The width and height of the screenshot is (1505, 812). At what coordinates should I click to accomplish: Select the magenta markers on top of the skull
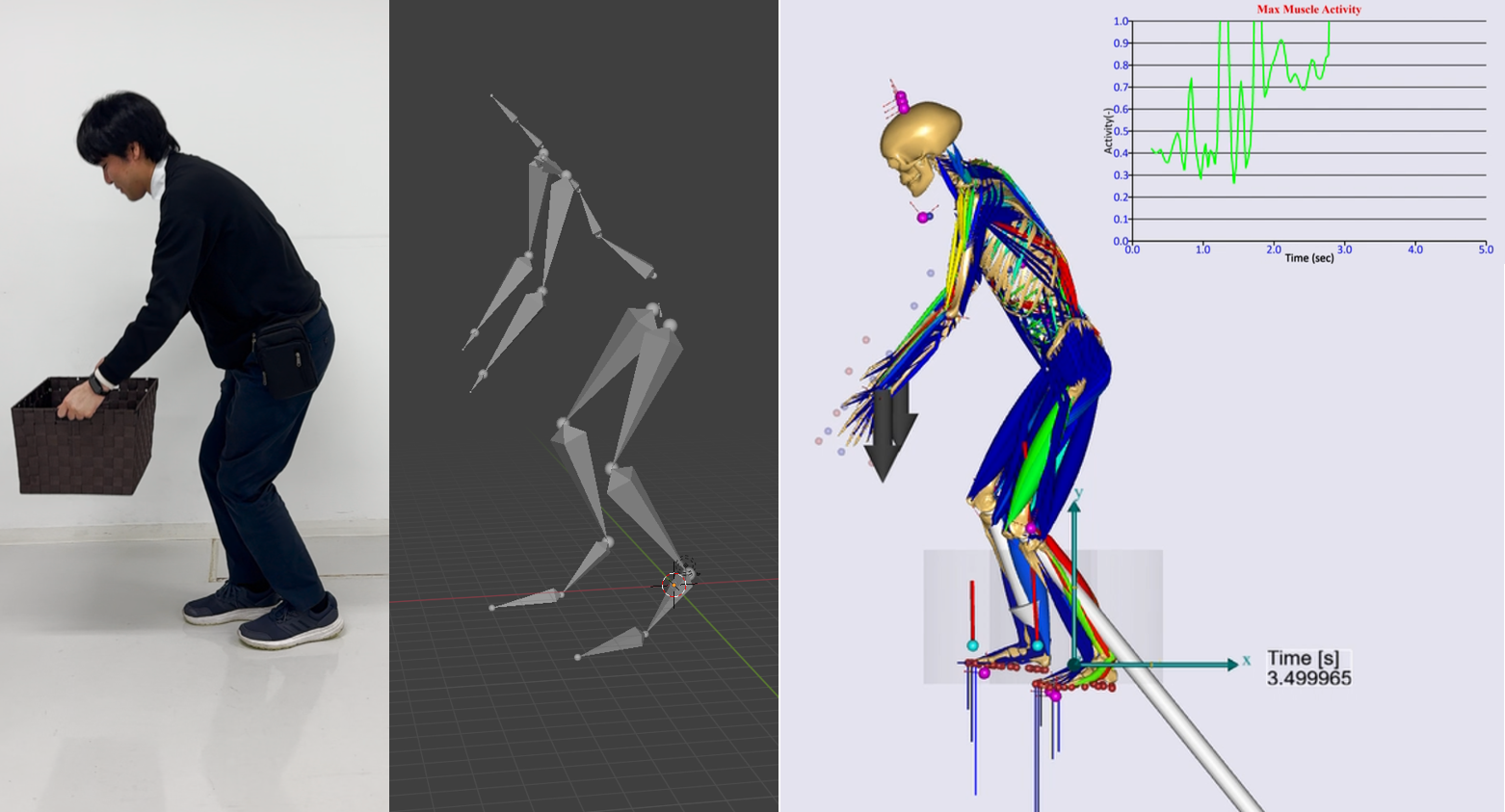(x=901, y=101)
